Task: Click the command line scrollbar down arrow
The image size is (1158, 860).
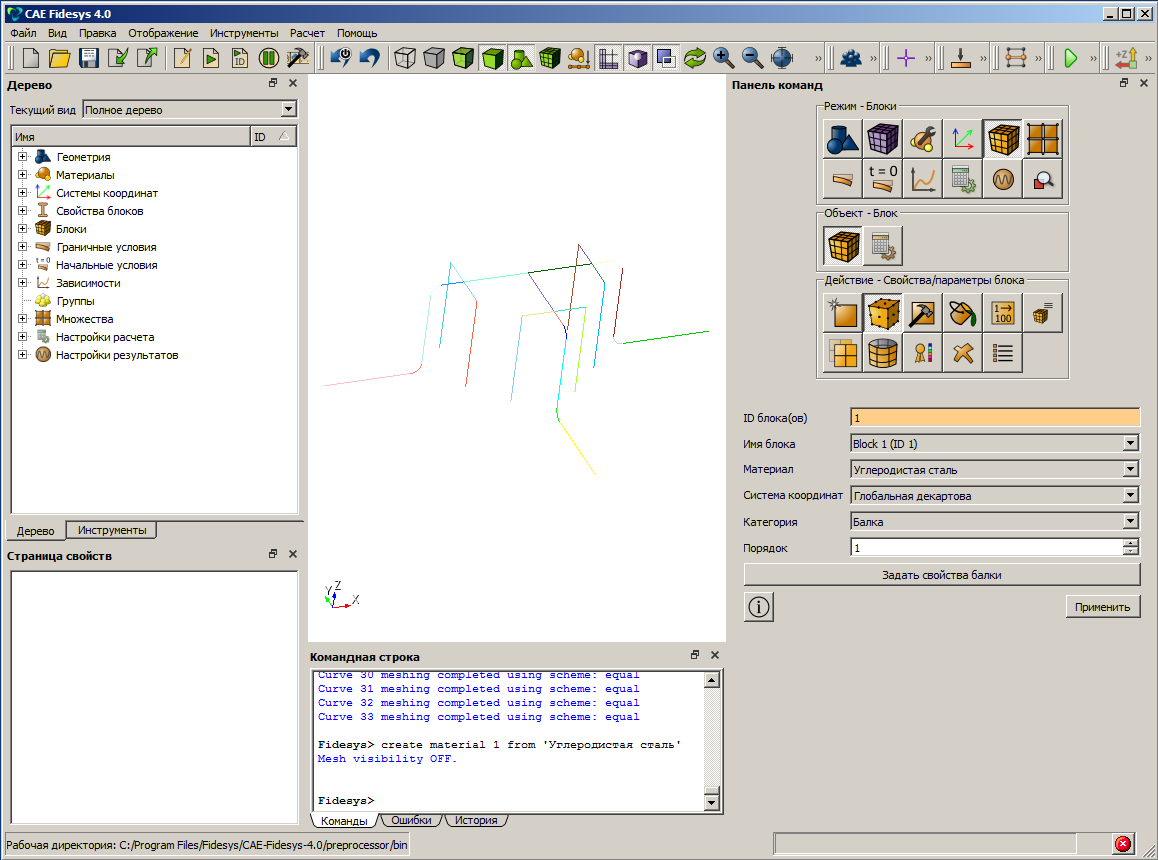Action: click(712, 802)
